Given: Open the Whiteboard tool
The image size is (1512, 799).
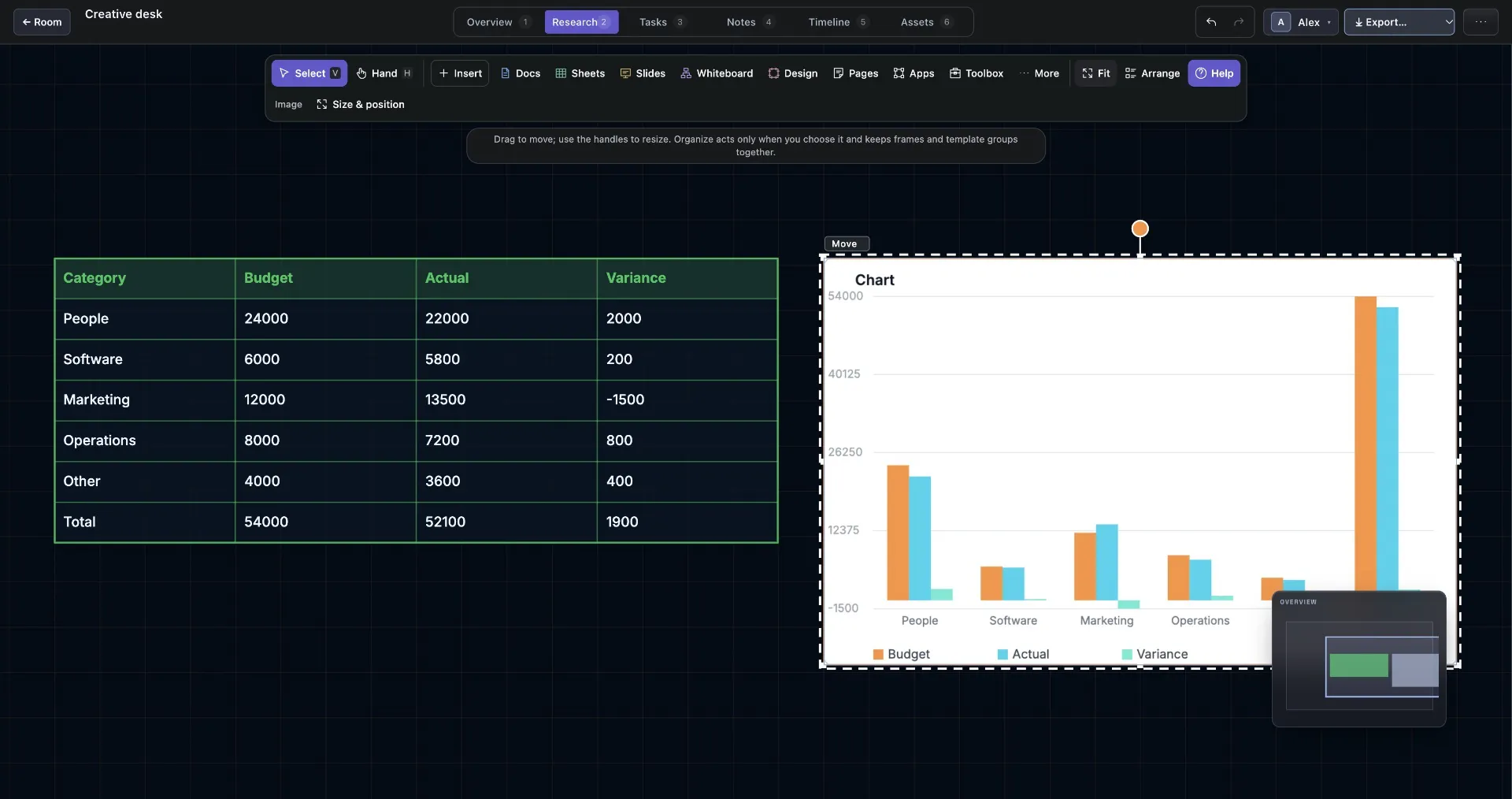Looking at the screenshot, I should pyautogui.click(x=717, y=73).
